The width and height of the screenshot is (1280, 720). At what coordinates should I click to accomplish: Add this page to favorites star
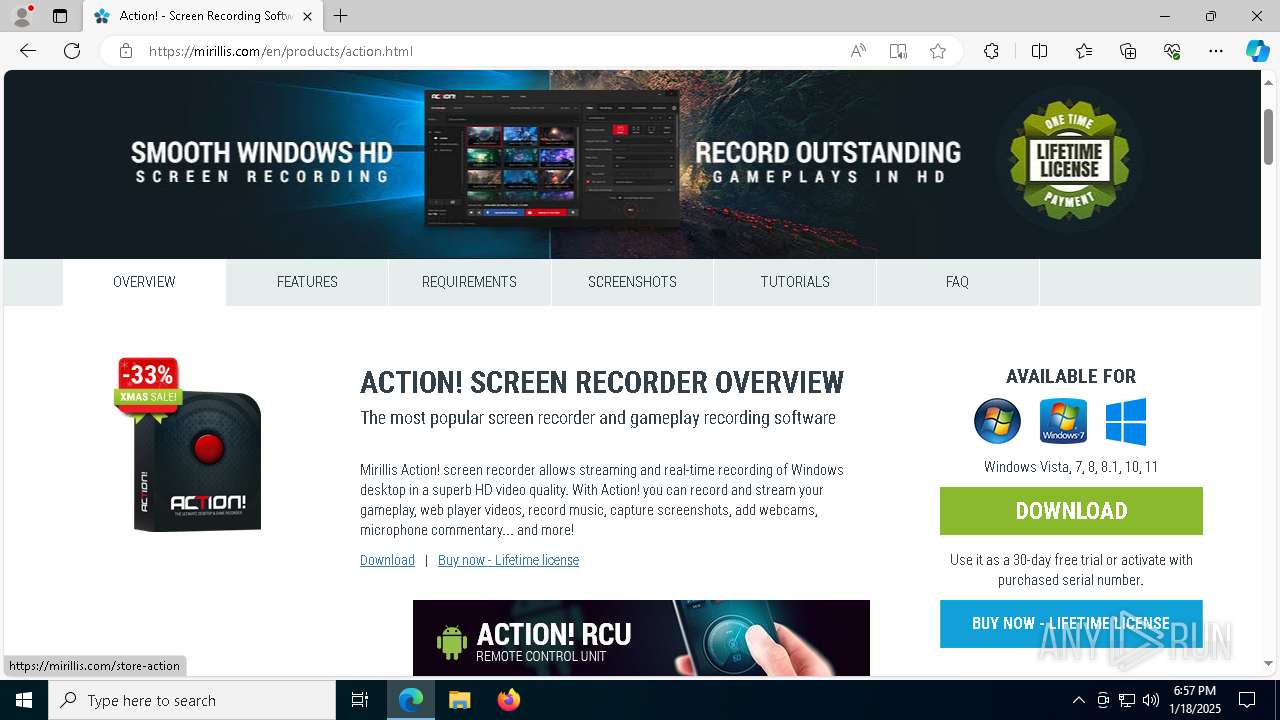point(938,51)
